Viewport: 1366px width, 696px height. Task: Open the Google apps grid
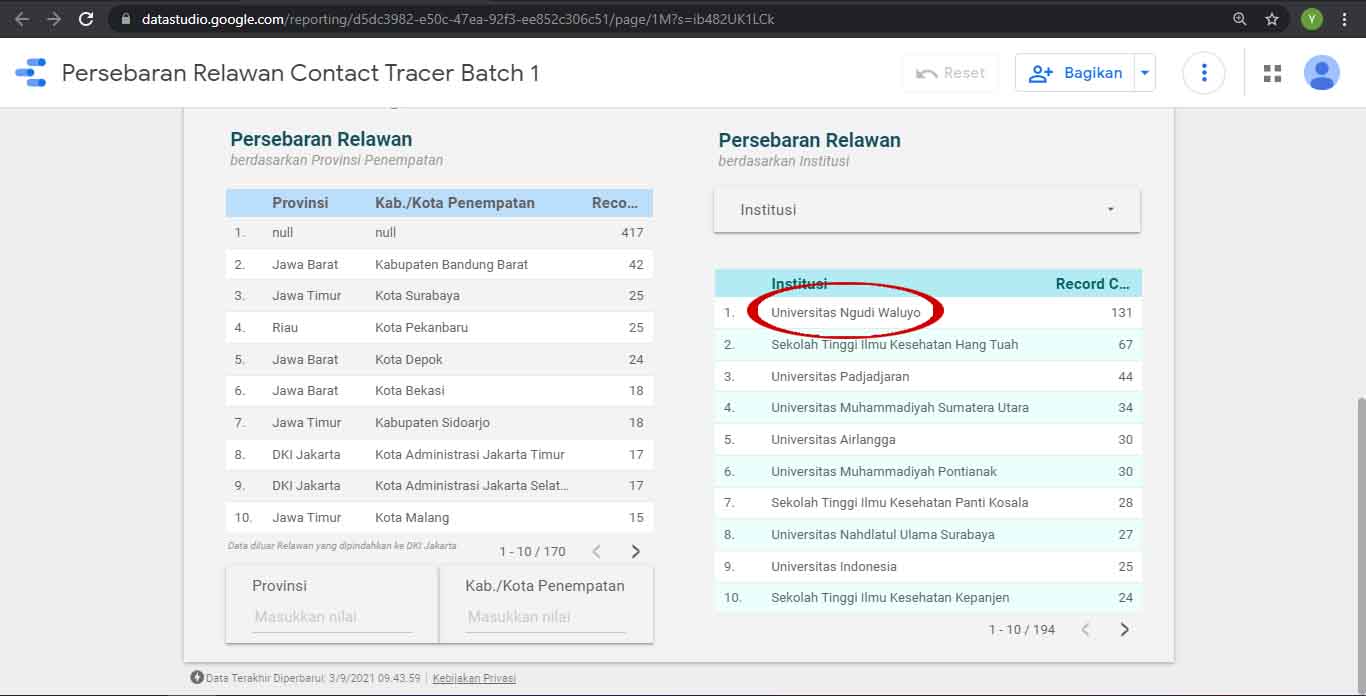pyautogui.click(x=1272, y=73)
